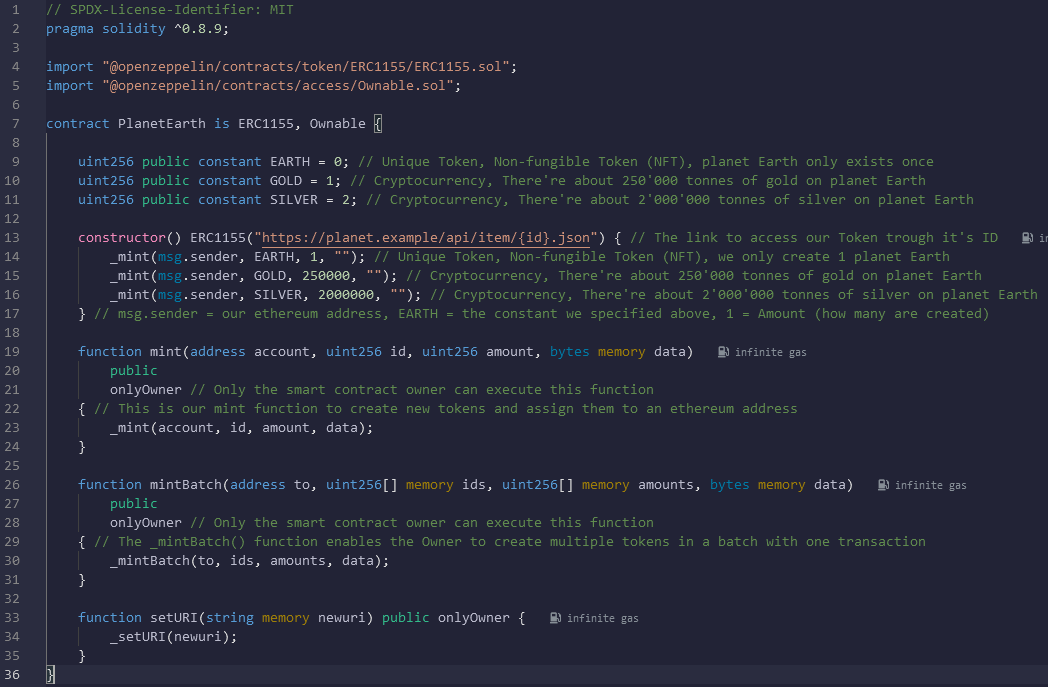Click 'newuri' parameter on line 33
The width and height of the screenshot is (1048, 687).
click(342, 618)
